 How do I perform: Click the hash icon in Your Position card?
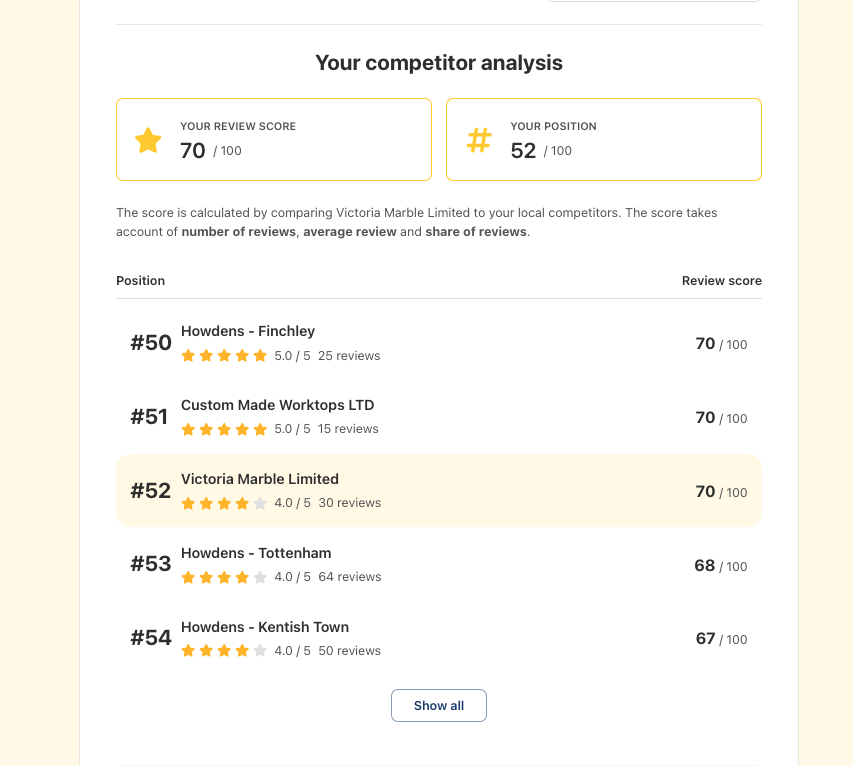pos(479,139)
